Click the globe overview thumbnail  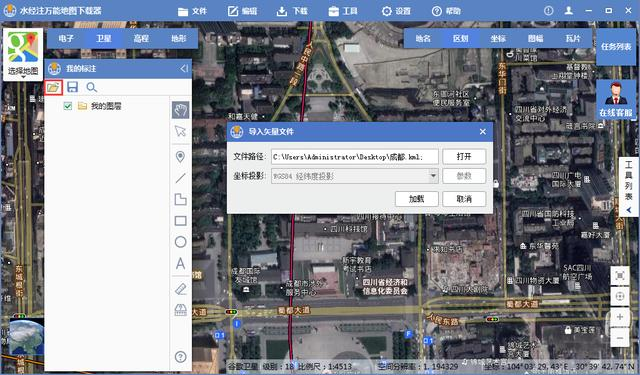click(x=26, y=338)
